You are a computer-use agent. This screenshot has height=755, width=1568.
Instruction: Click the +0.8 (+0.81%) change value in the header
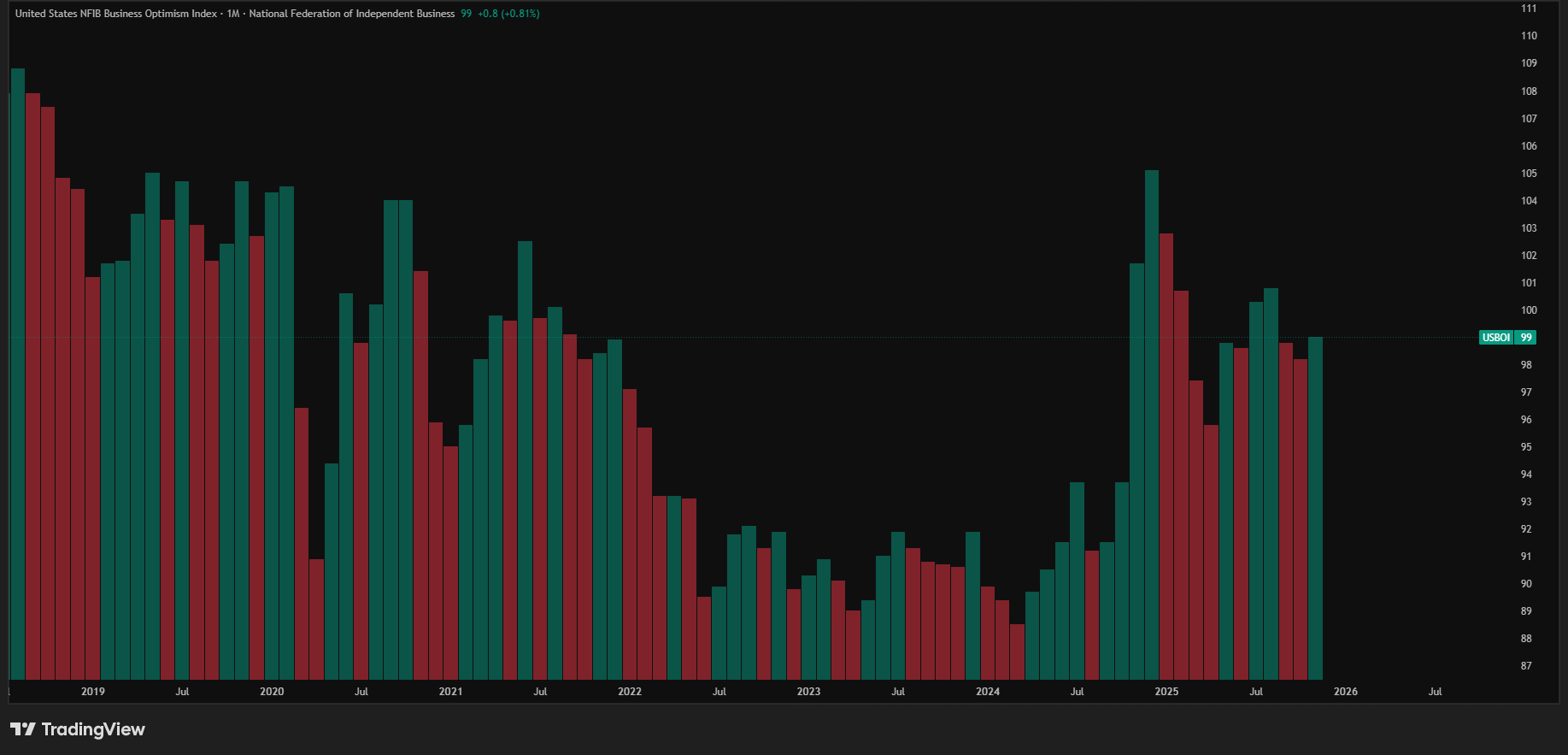pyautogui.click(x=508, y=14)
